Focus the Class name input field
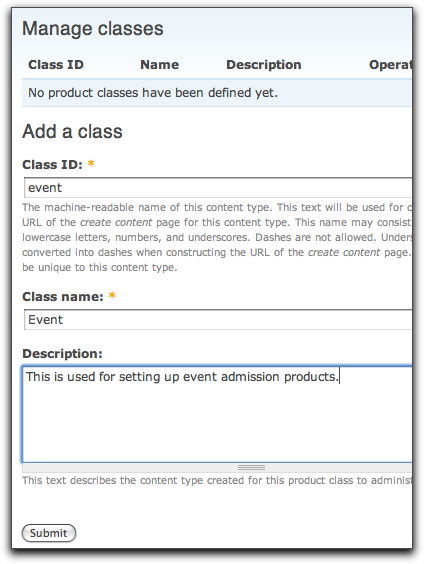 click(218, 319)
